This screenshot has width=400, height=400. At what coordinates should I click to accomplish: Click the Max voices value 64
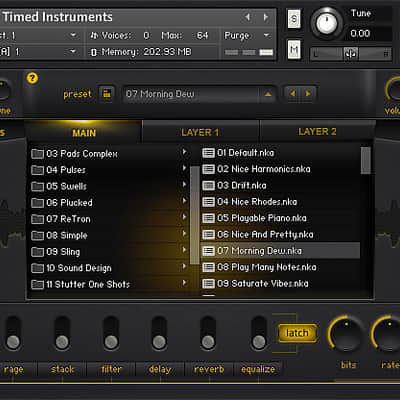[202, 35]
